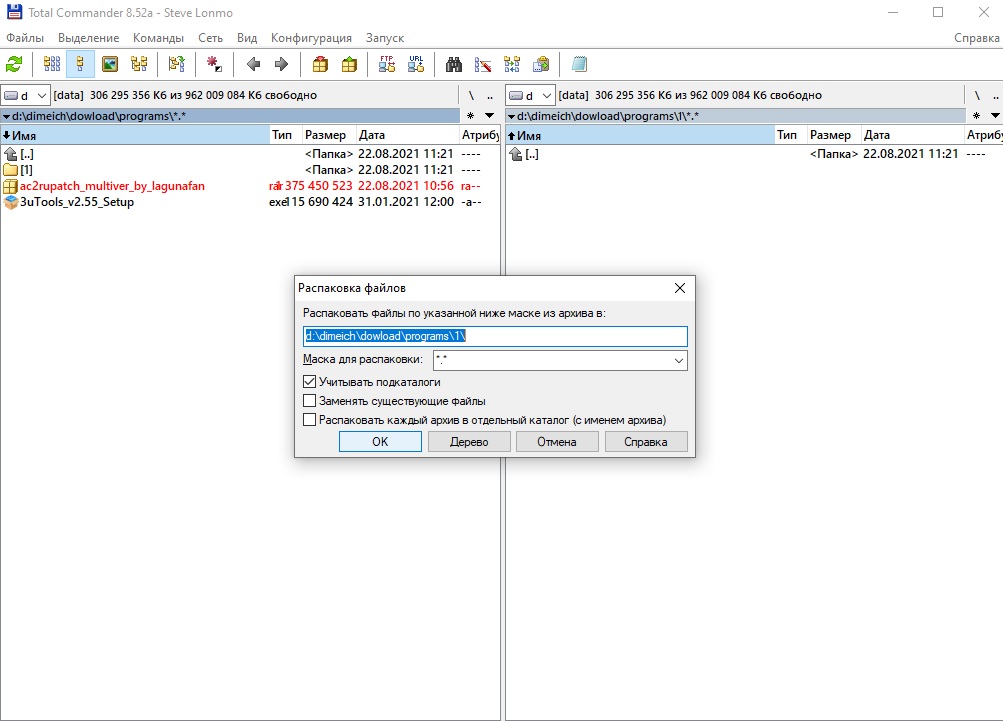Enable 'Распаковать каждый архив в отдельный каталог' checkbox
The width and height of the screenshot is (1003, 721).
coord(310,420)
